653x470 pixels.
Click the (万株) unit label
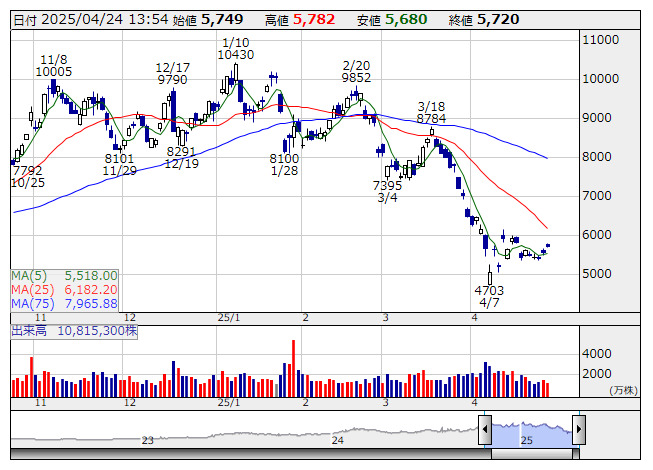click(x=623, y=390)
